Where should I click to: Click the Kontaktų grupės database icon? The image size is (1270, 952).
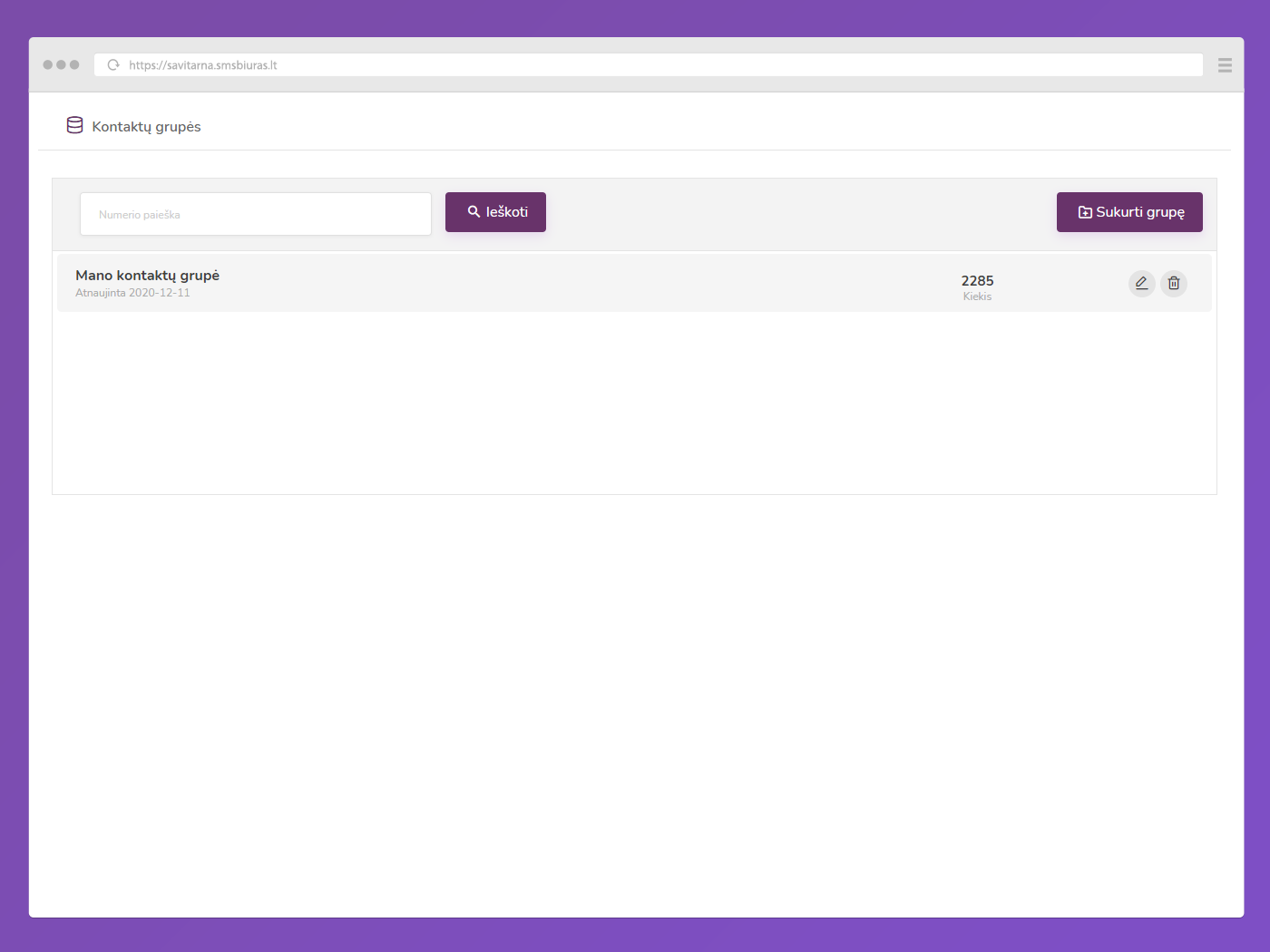pos(74,126)
